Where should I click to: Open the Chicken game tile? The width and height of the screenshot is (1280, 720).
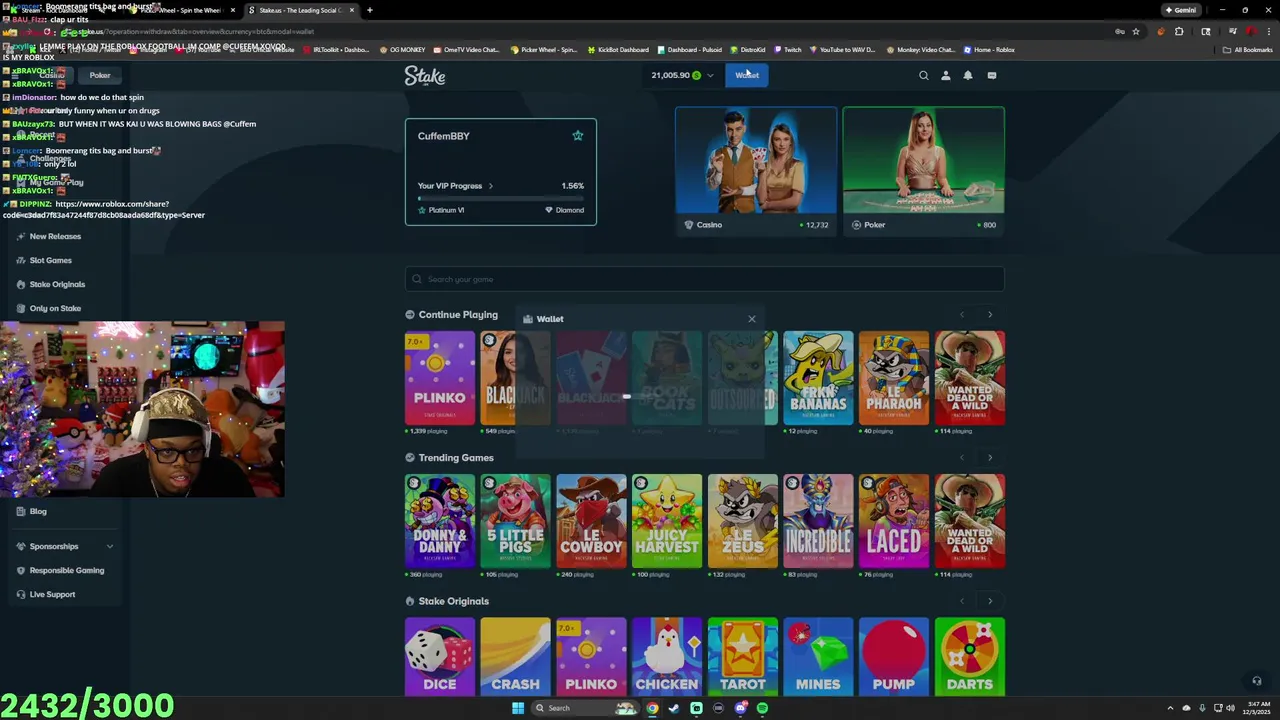click(667, 656)
